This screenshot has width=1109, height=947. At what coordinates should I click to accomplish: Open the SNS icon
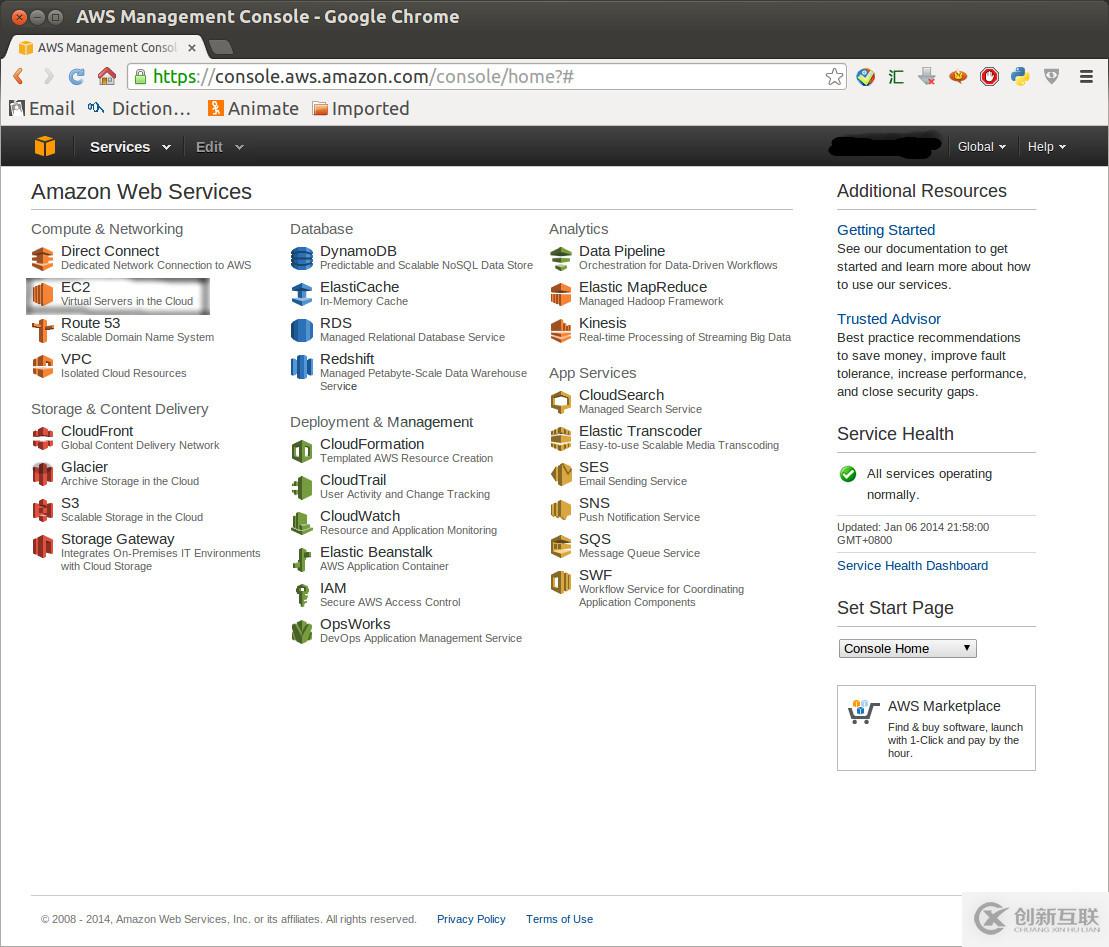(x=561, y=511)
